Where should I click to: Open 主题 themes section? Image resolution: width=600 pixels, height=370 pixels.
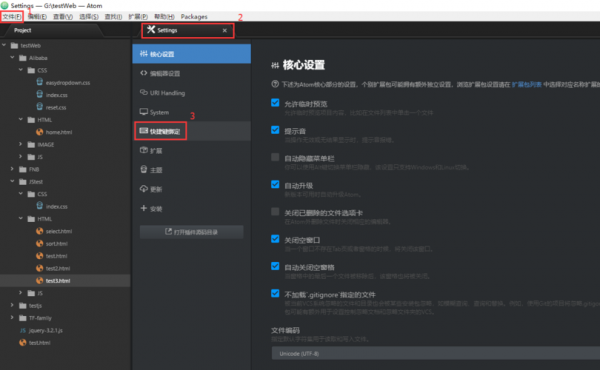(x=192, y=170)
